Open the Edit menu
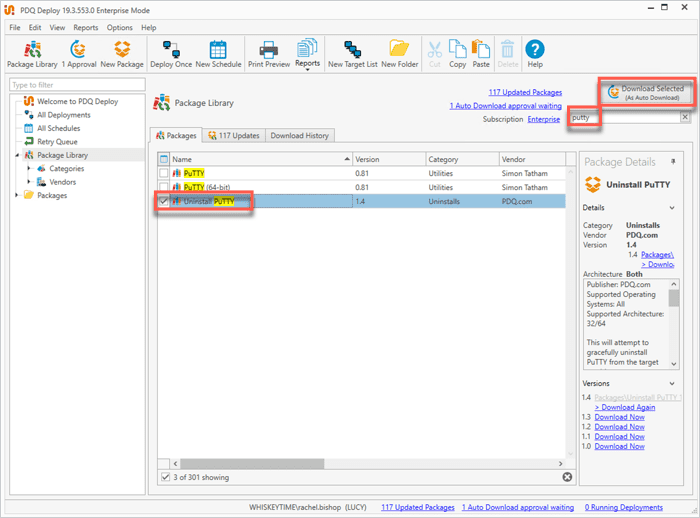The width and height of the screenshot is (700, 518). point(35,28)
